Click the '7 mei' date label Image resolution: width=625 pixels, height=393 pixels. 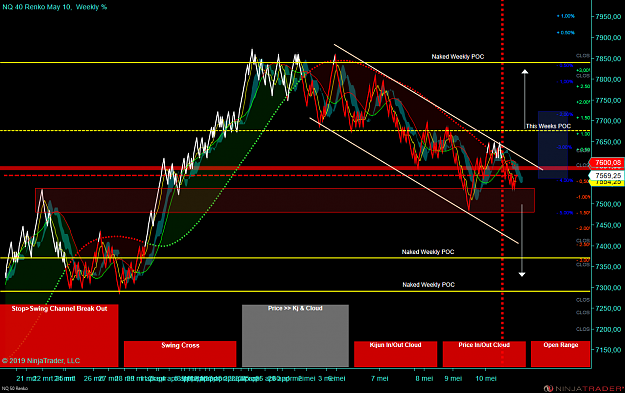point(379,379)
